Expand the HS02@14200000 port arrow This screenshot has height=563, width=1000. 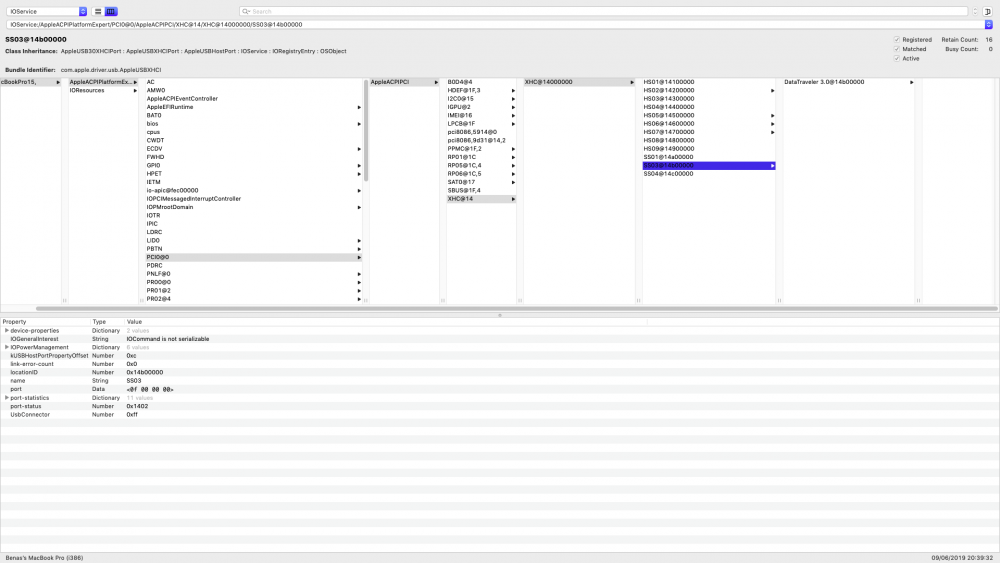click(772, 91)
